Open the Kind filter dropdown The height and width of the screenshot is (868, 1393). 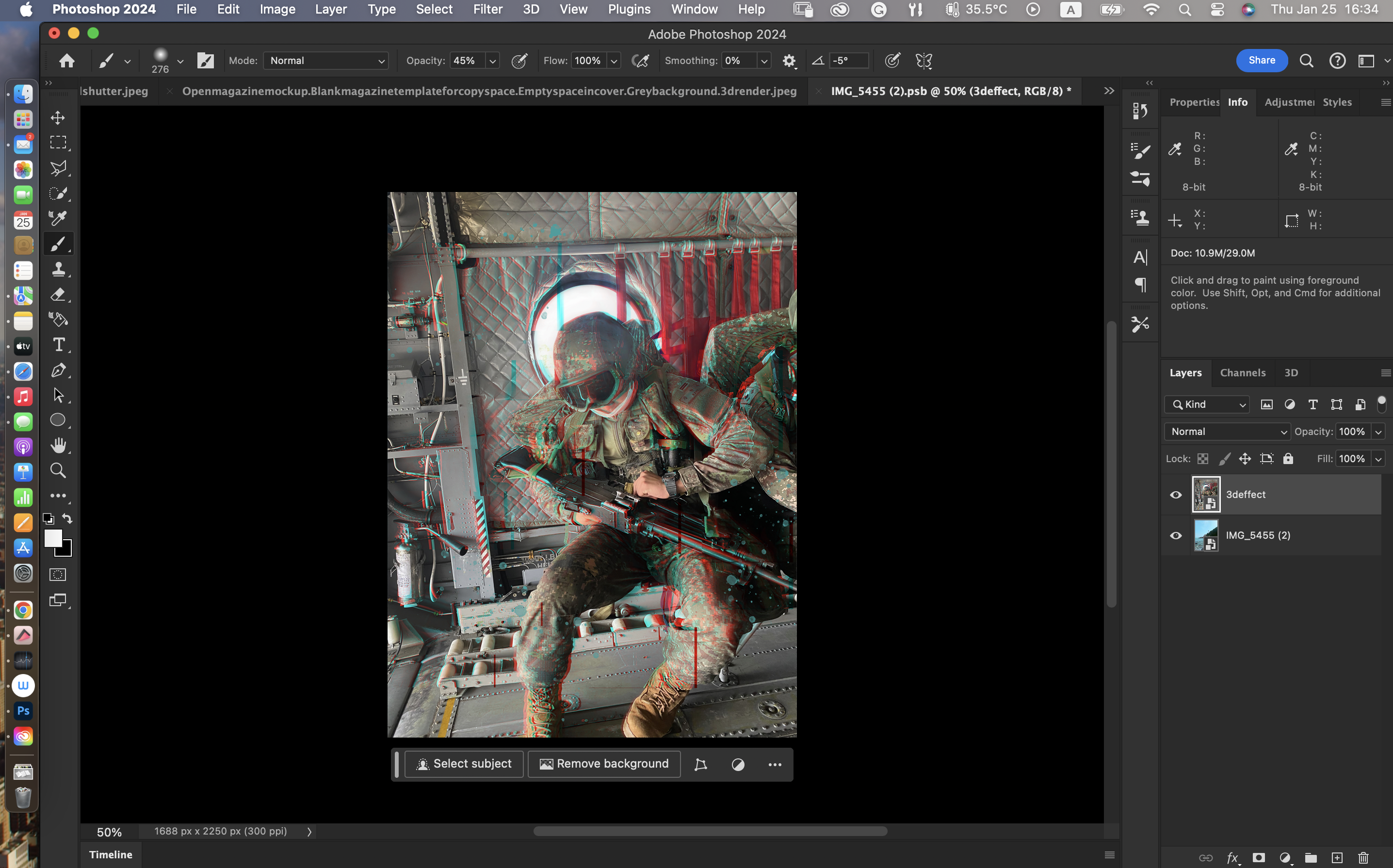point(1207,405)
